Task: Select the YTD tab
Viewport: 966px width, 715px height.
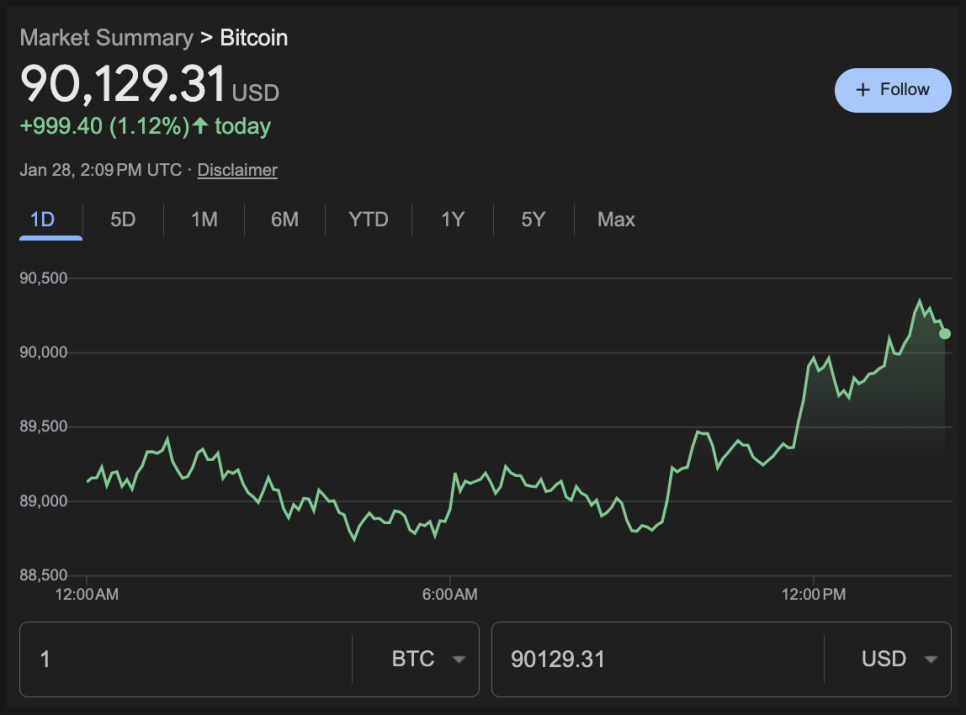Action: 368,219
